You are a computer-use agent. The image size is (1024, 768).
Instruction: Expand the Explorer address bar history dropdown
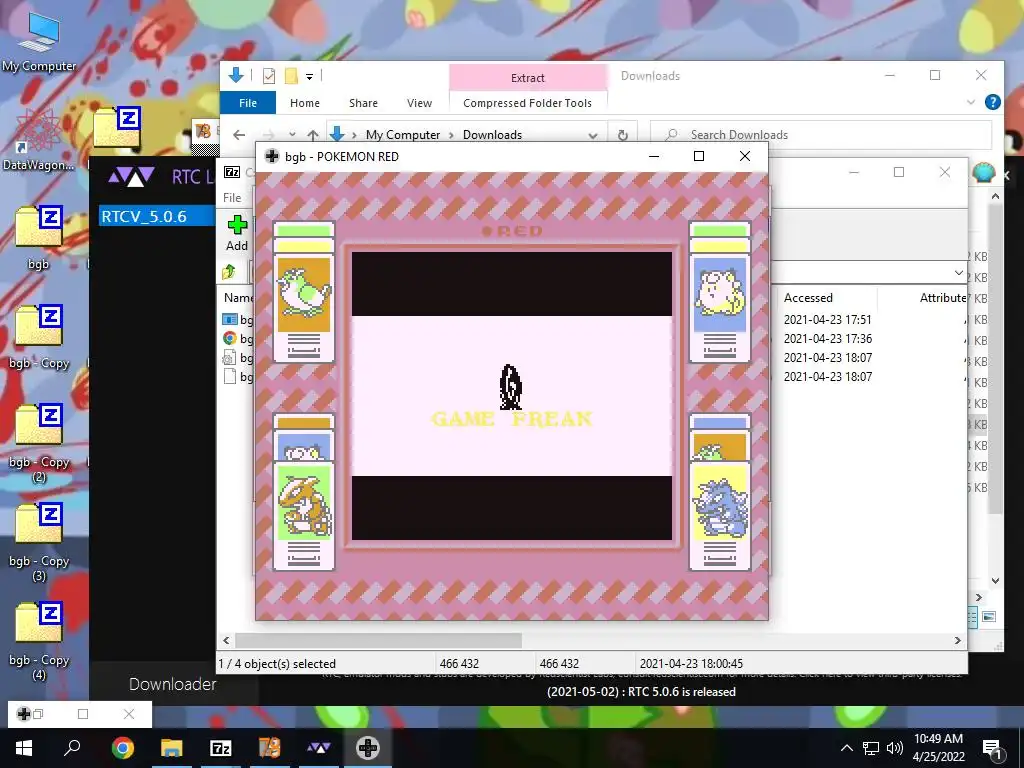point(592,135)
